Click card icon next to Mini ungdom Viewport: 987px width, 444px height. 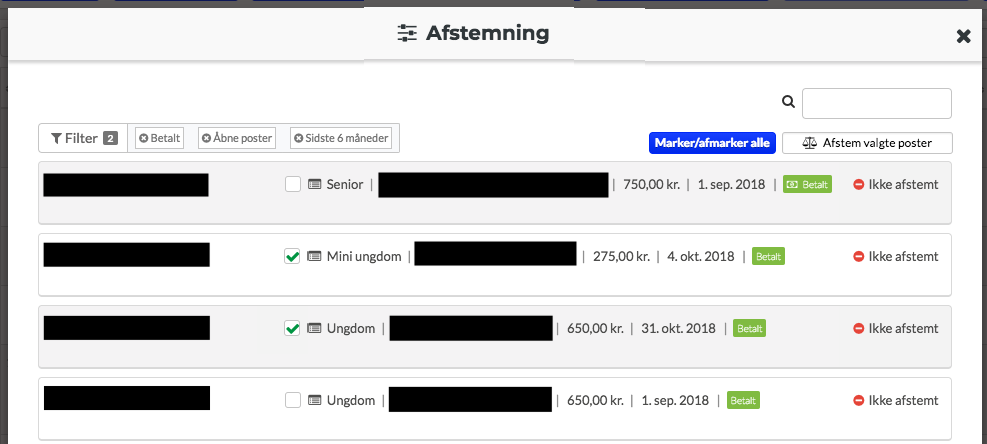point(314,256)
